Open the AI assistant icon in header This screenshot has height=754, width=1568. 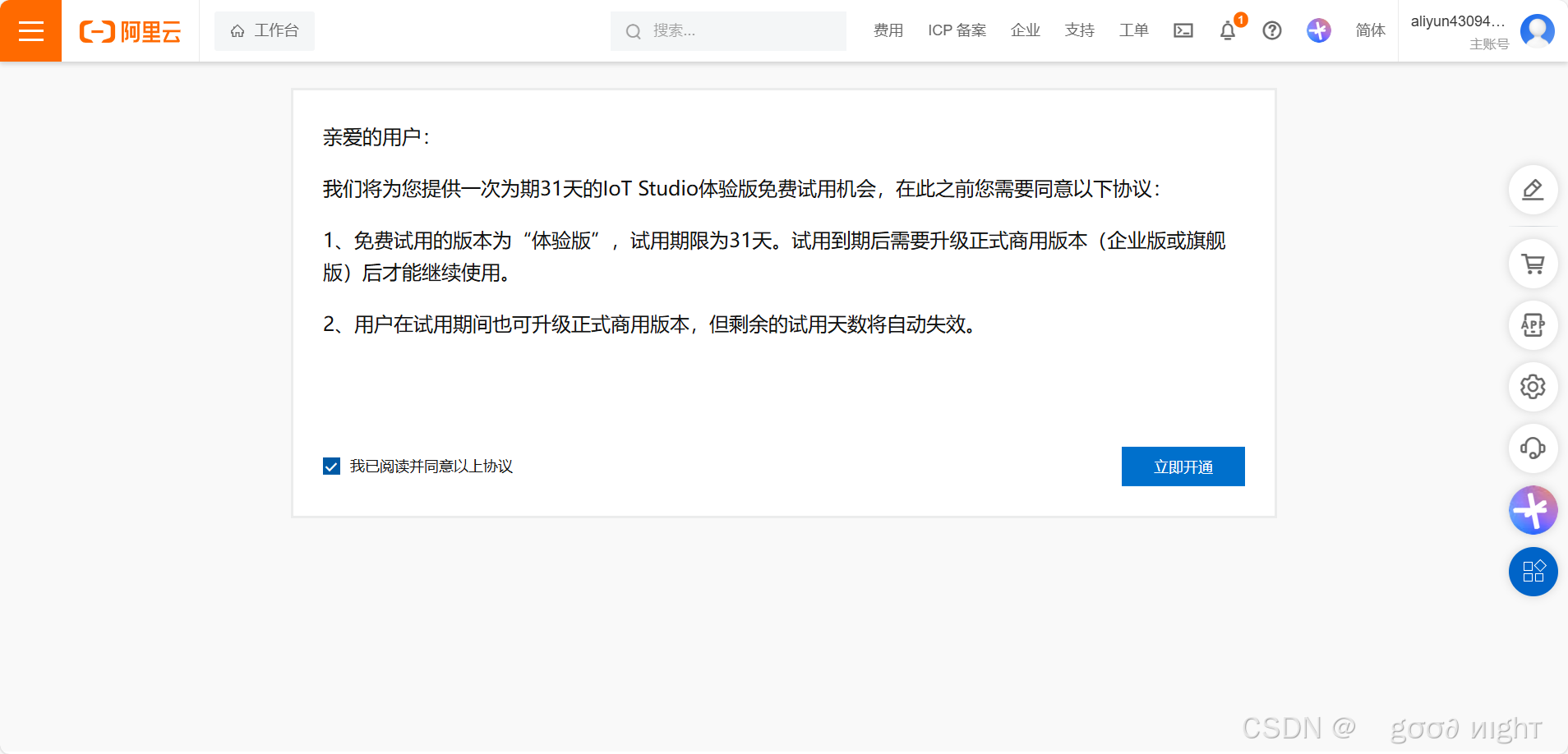[1319, 30]
